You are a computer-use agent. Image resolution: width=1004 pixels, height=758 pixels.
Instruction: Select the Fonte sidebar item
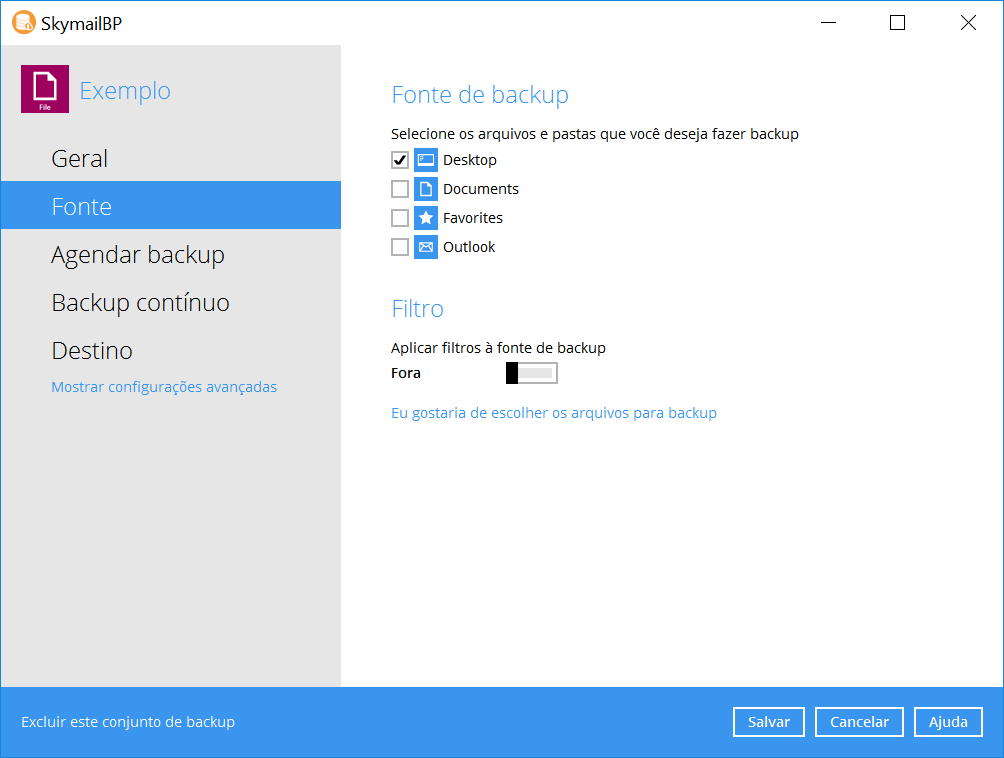tap(82, 207)
